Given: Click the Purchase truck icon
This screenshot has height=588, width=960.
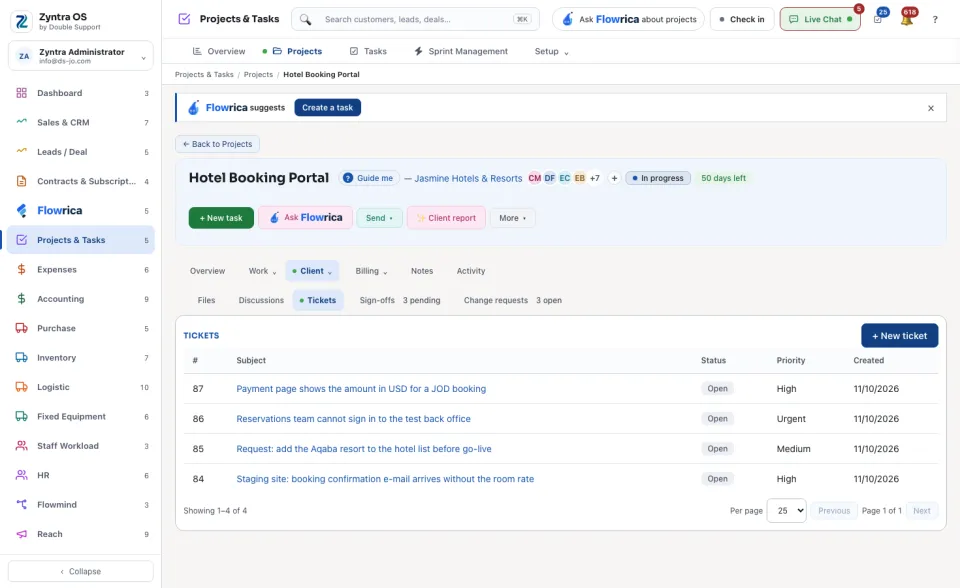Looking at the screenshot, I should coord(21,328).
